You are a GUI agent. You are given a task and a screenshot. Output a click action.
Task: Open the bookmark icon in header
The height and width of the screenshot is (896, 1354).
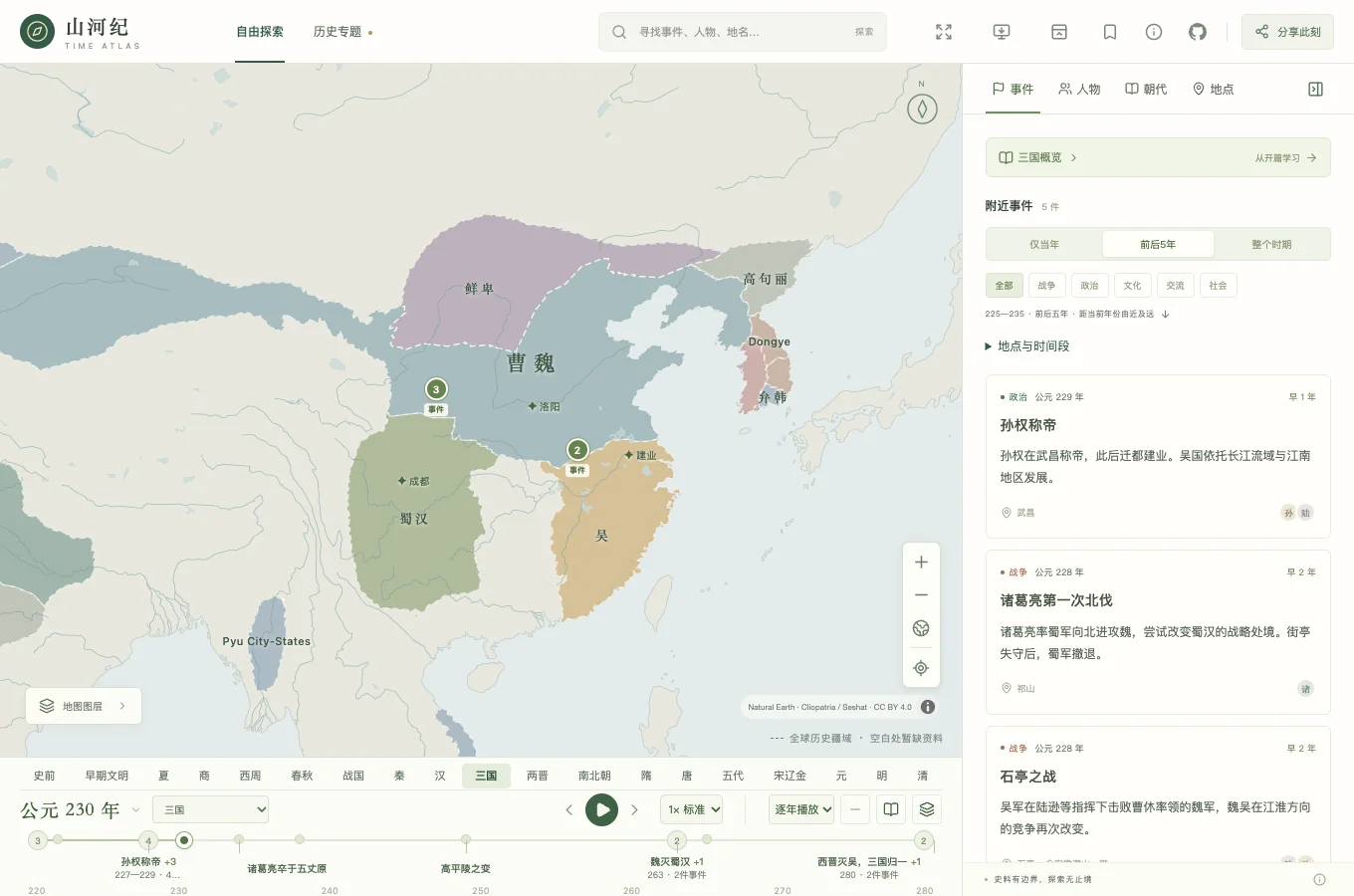coord(1110,32)
